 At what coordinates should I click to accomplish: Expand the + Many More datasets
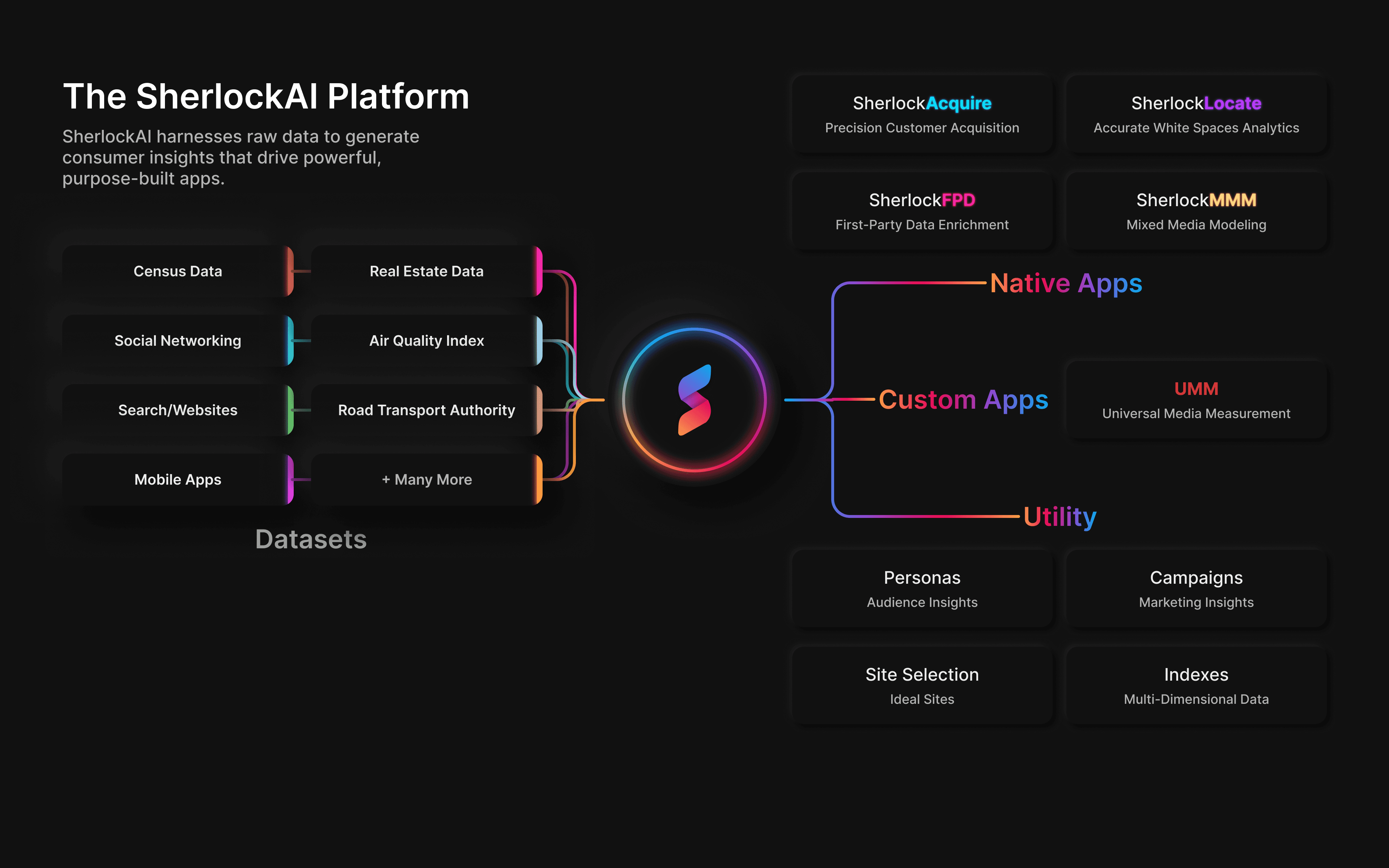[x=426, y=479]
